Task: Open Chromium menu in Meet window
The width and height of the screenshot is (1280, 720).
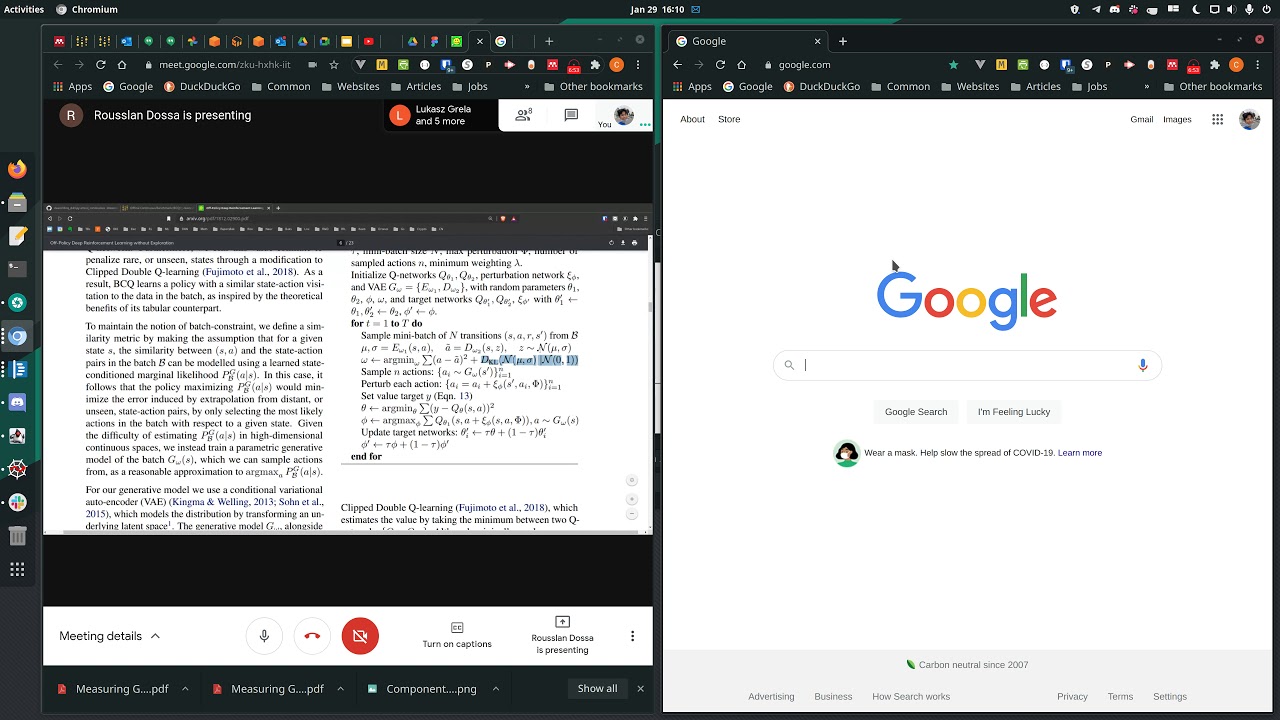Action: click(639, 65)
